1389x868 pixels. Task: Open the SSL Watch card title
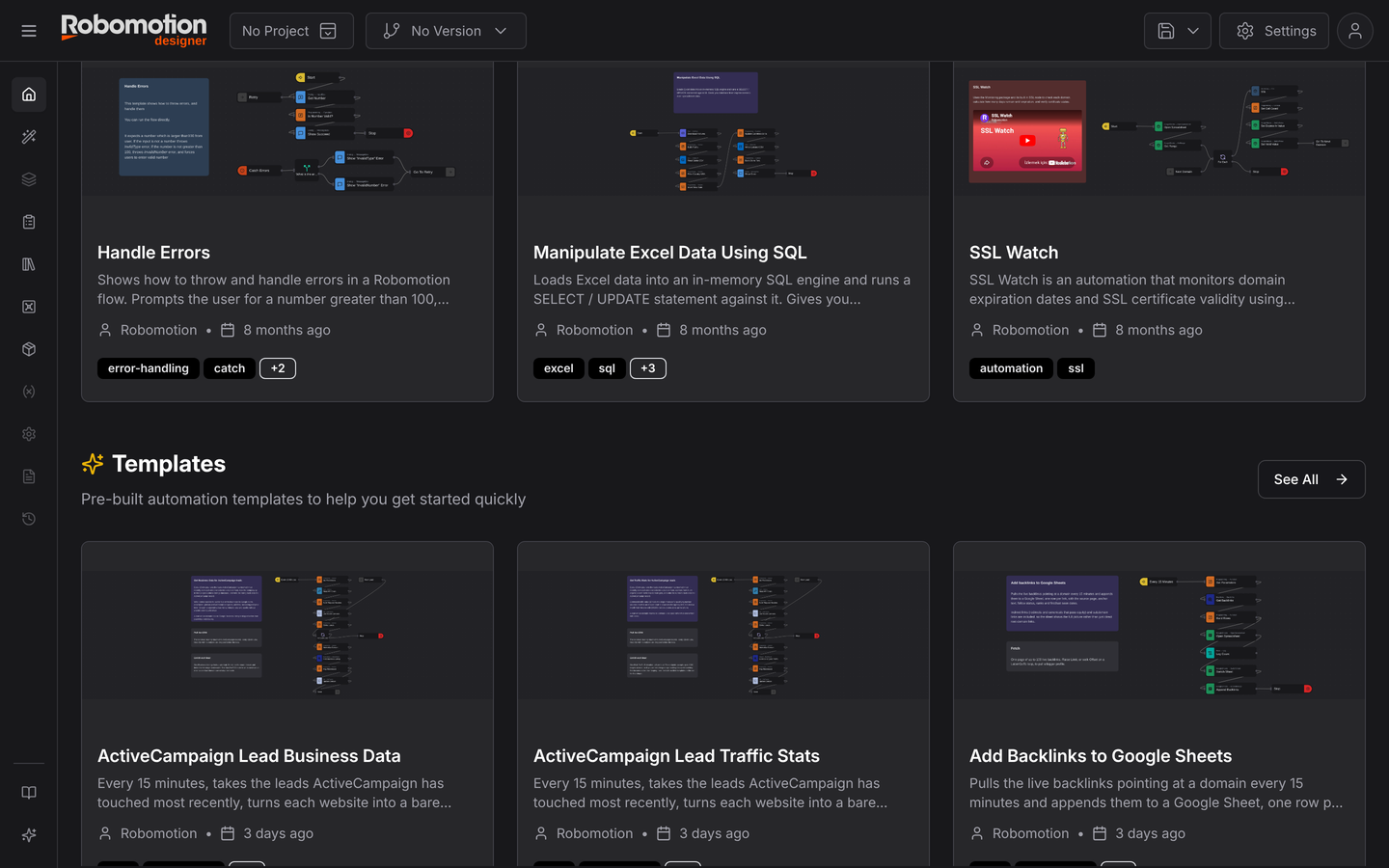pyautogui.click(x=1014, y=253)
